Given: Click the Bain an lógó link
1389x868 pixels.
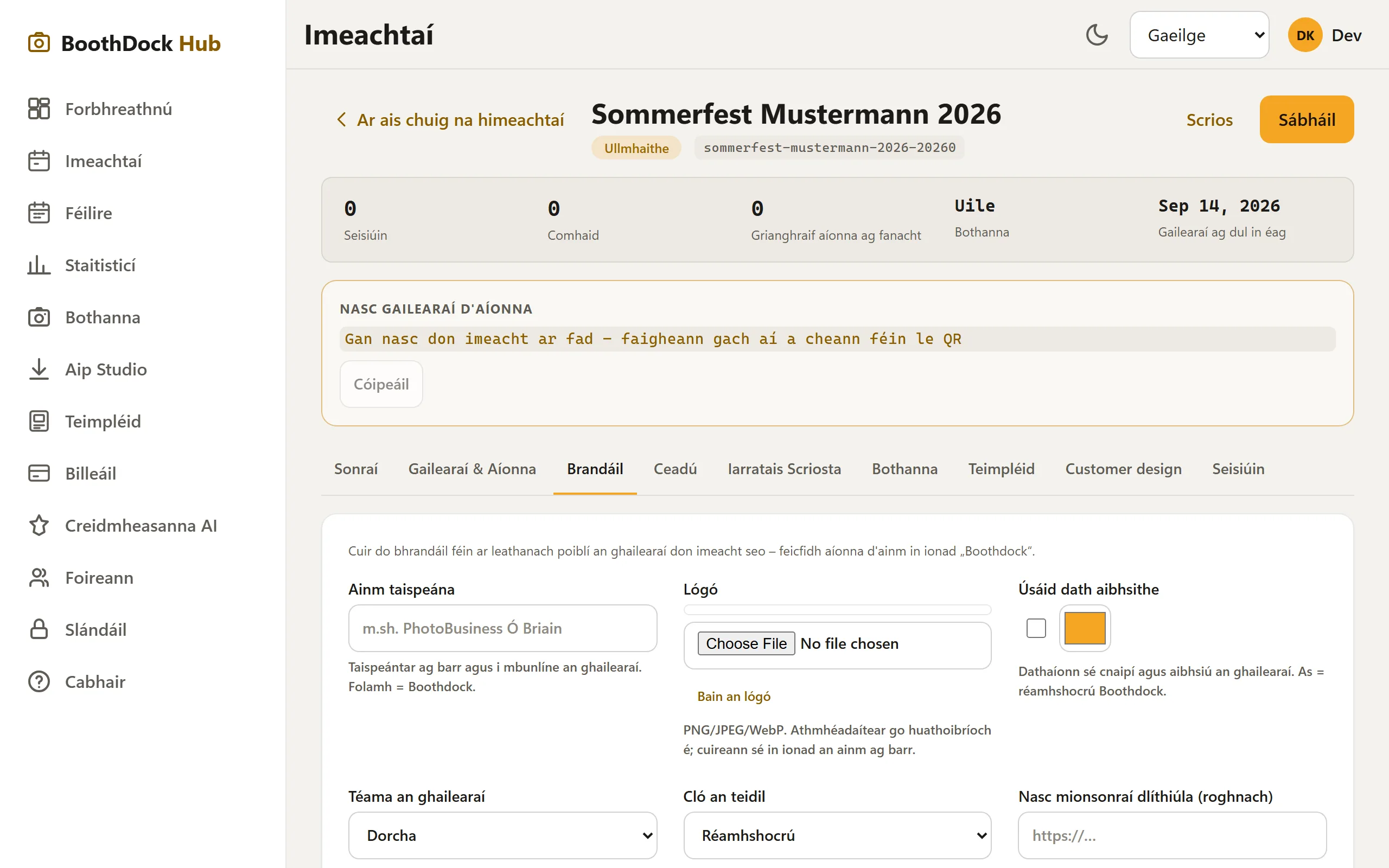Looking at the screenshot, I should 734,697.
